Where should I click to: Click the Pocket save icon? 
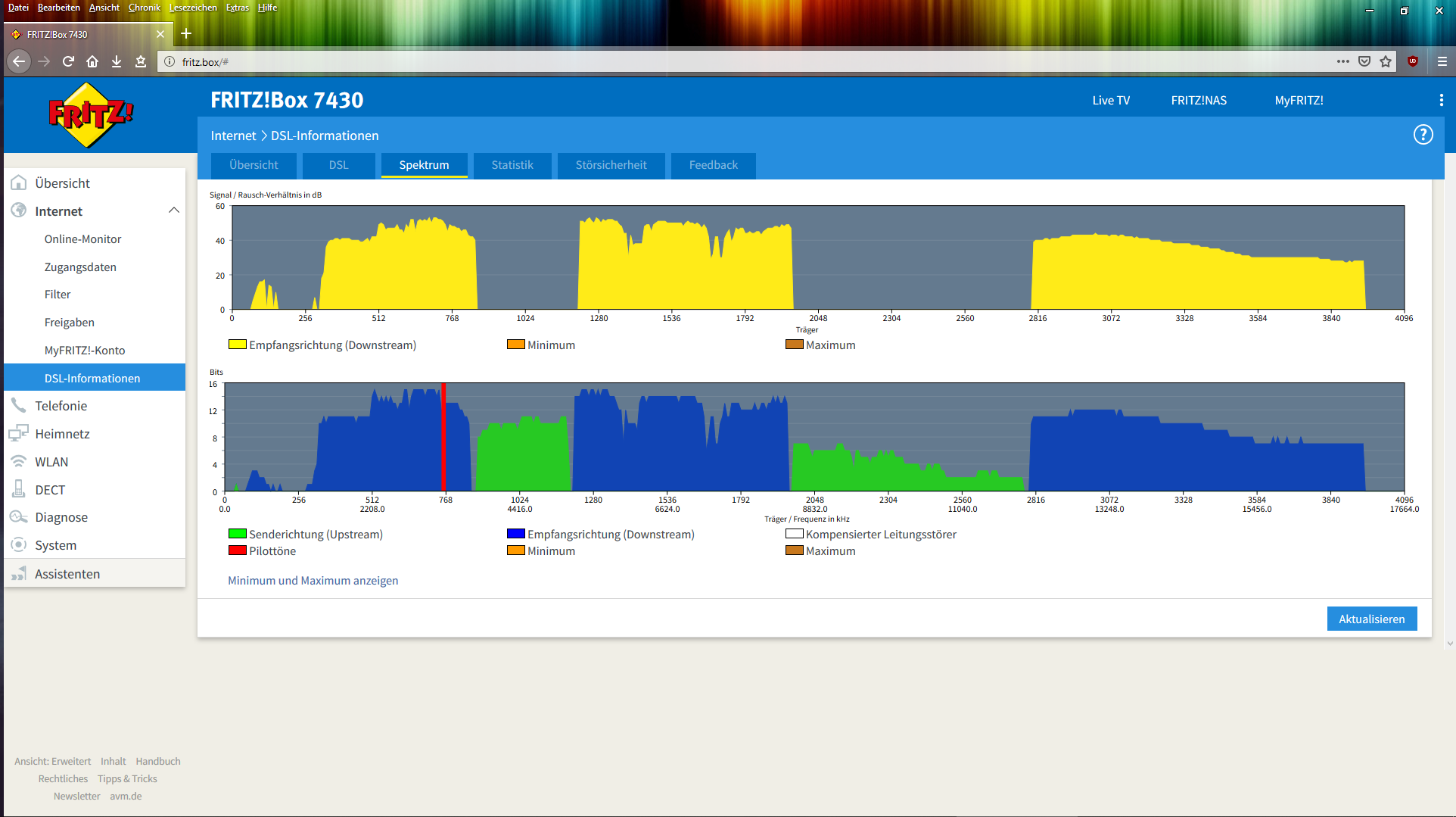1364,61
